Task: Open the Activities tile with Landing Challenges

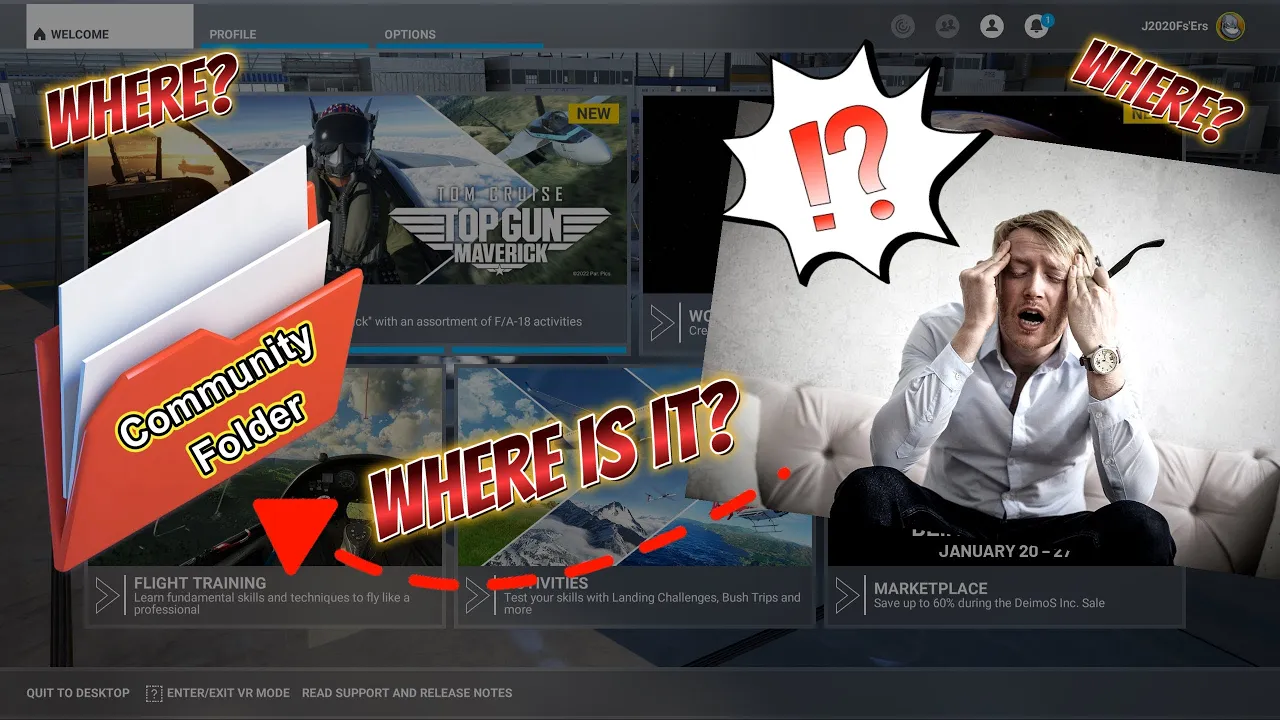Action: tap(635, 496)
